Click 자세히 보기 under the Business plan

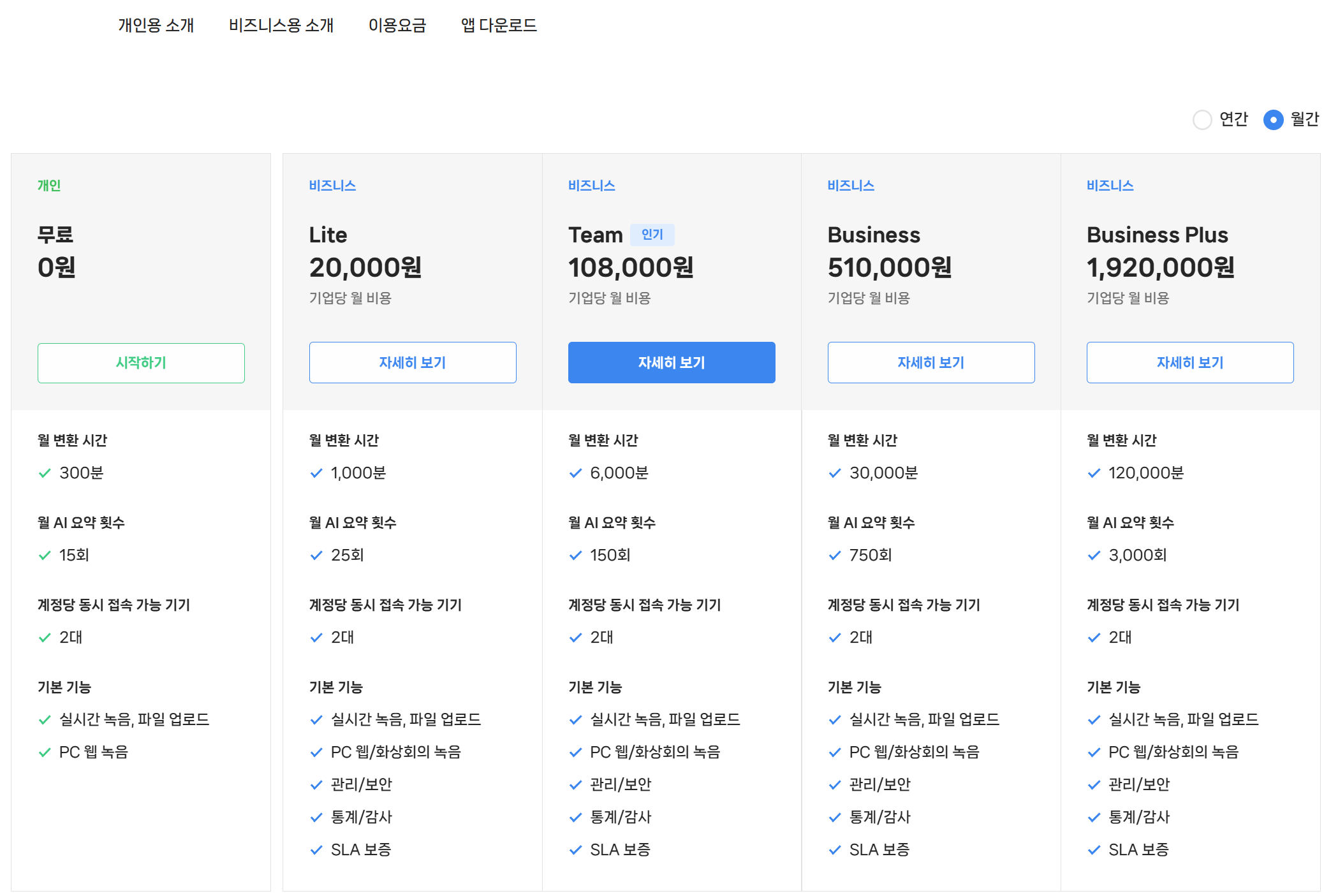(931, 363)
